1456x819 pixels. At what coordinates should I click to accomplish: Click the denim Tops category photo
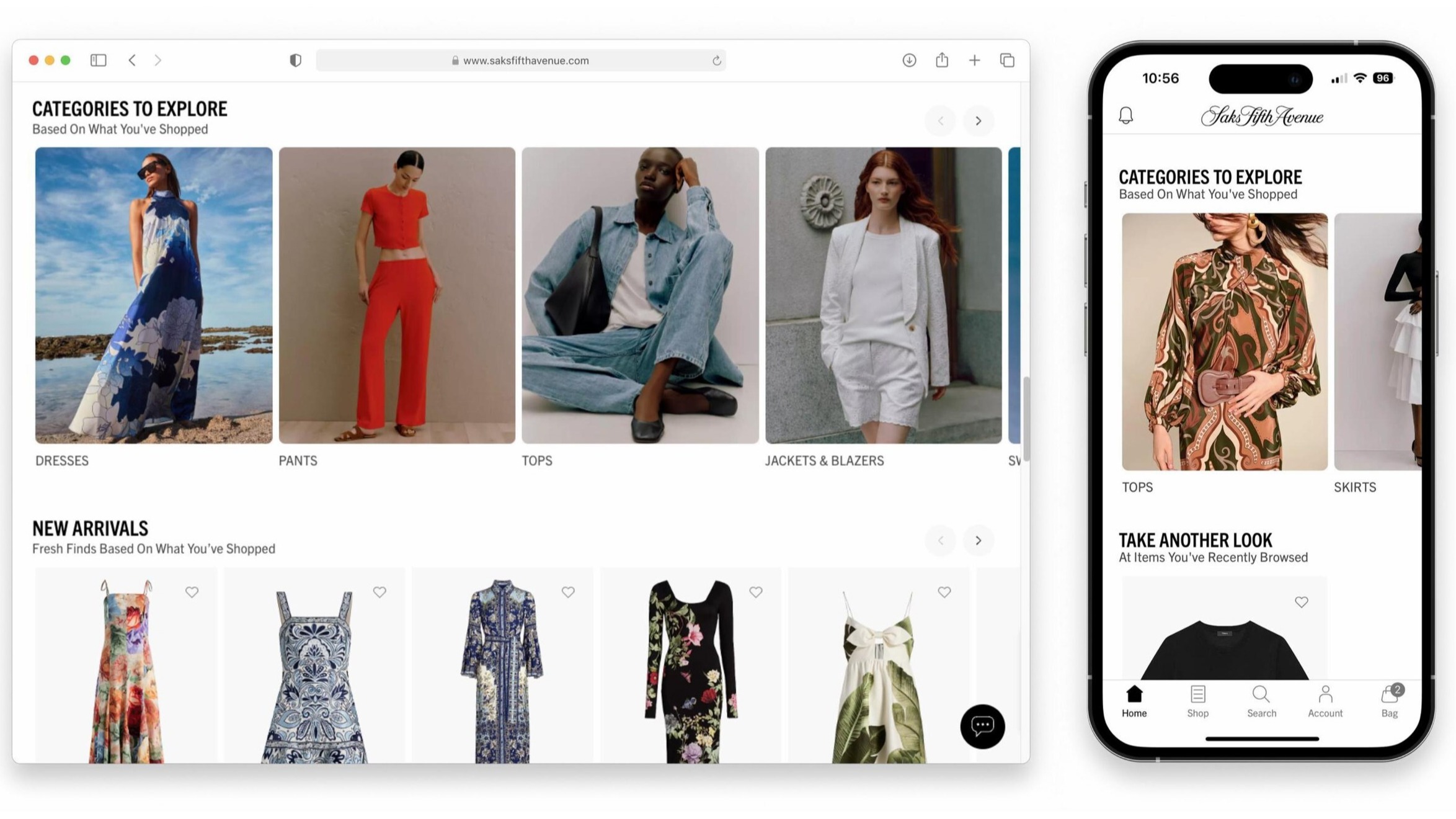tap(640, 295)
